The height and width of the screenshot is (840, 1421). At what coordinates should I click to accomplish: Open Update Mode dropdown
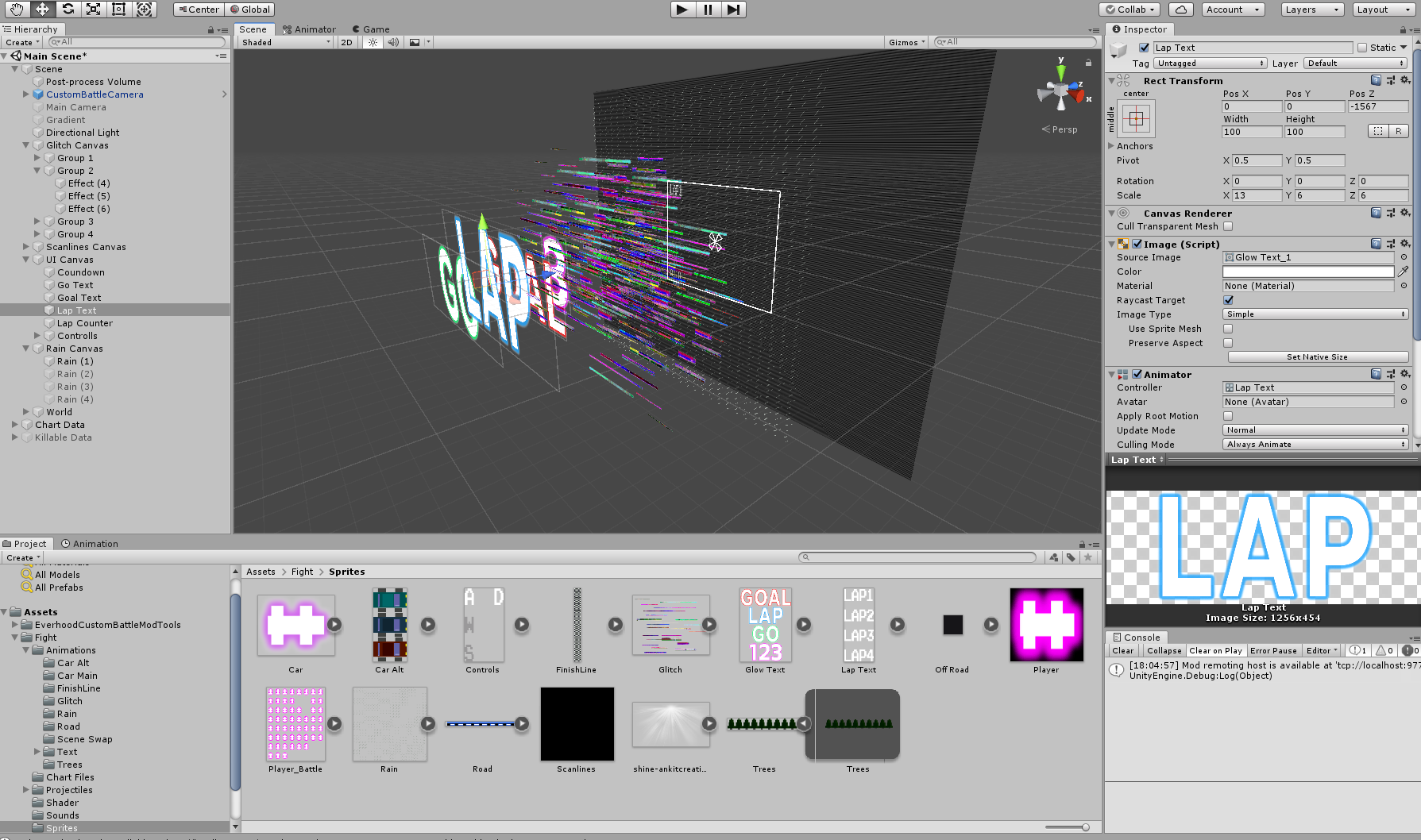click(1315, 430)
